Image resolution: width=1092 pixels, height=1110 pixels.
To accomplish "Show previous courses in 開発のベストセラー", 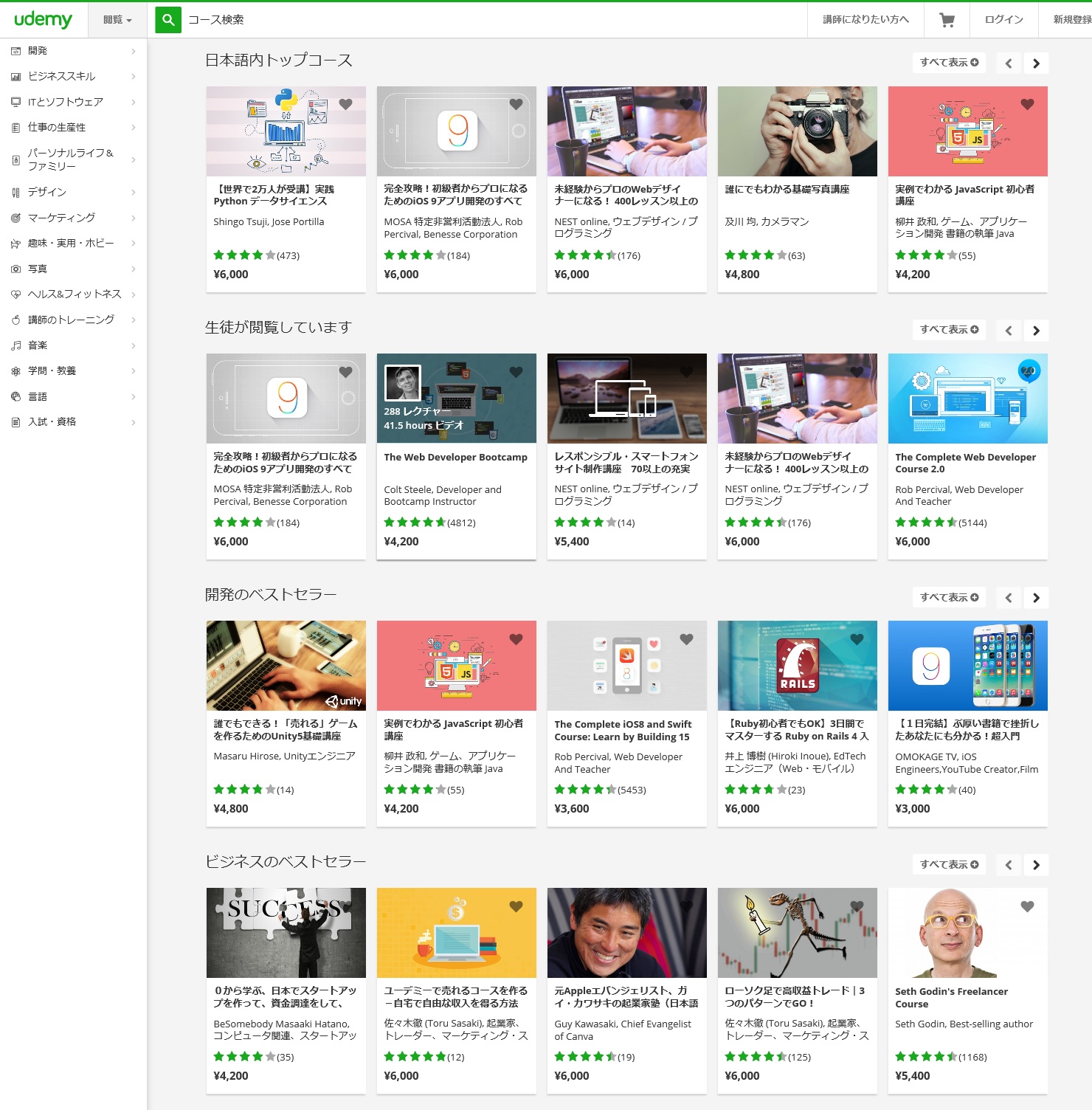I will [1009, 598].
